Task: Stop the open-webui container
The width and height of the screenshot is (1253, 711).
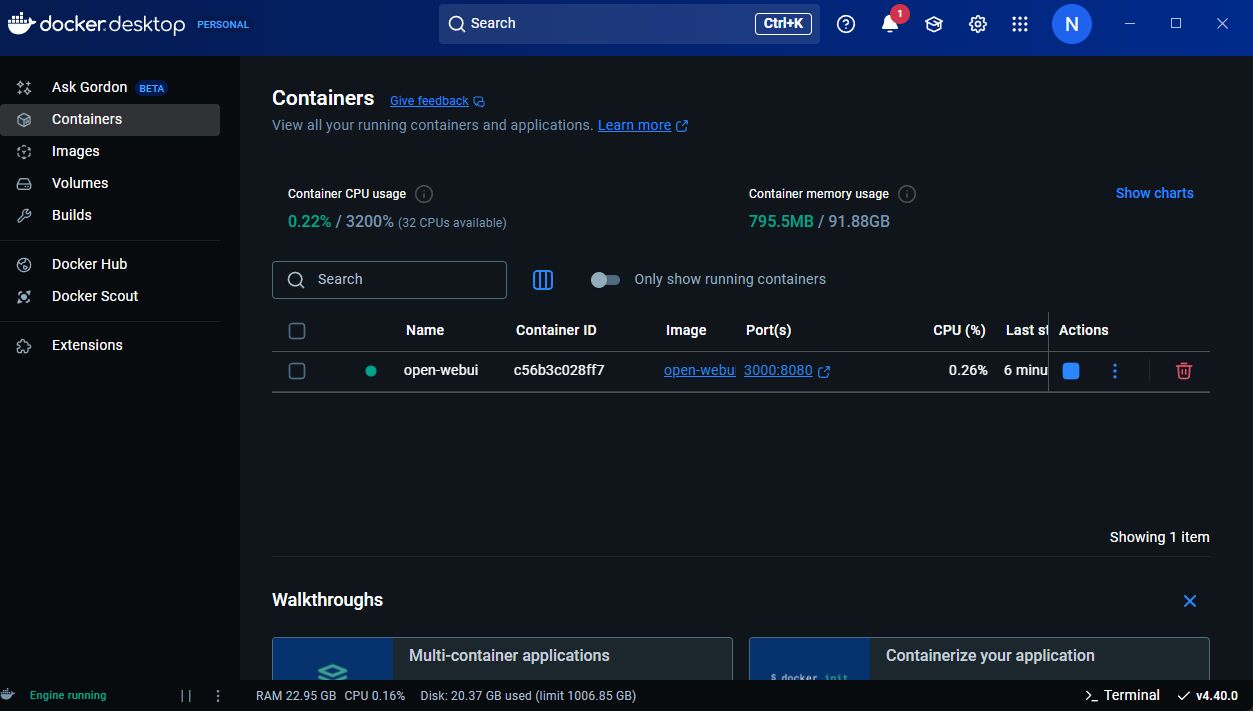Action: (1070, 371)
